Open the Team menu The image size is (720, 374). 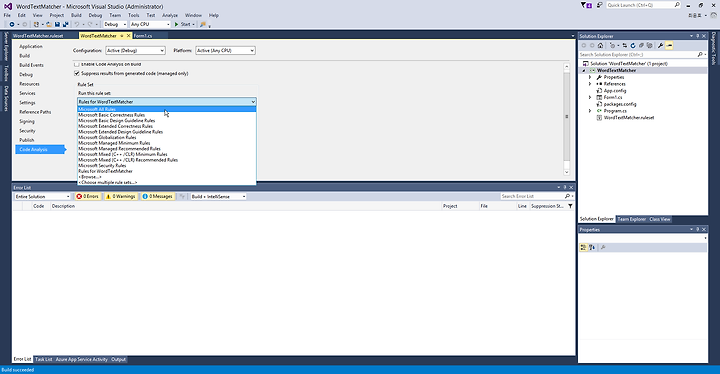(x=115, y=15)
